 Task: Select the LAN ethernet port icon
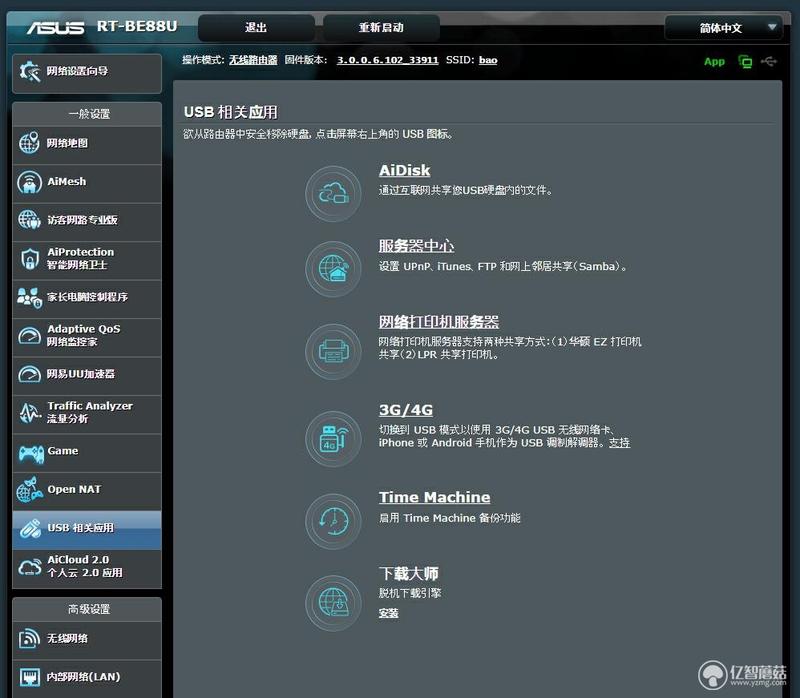click(29, 677)
